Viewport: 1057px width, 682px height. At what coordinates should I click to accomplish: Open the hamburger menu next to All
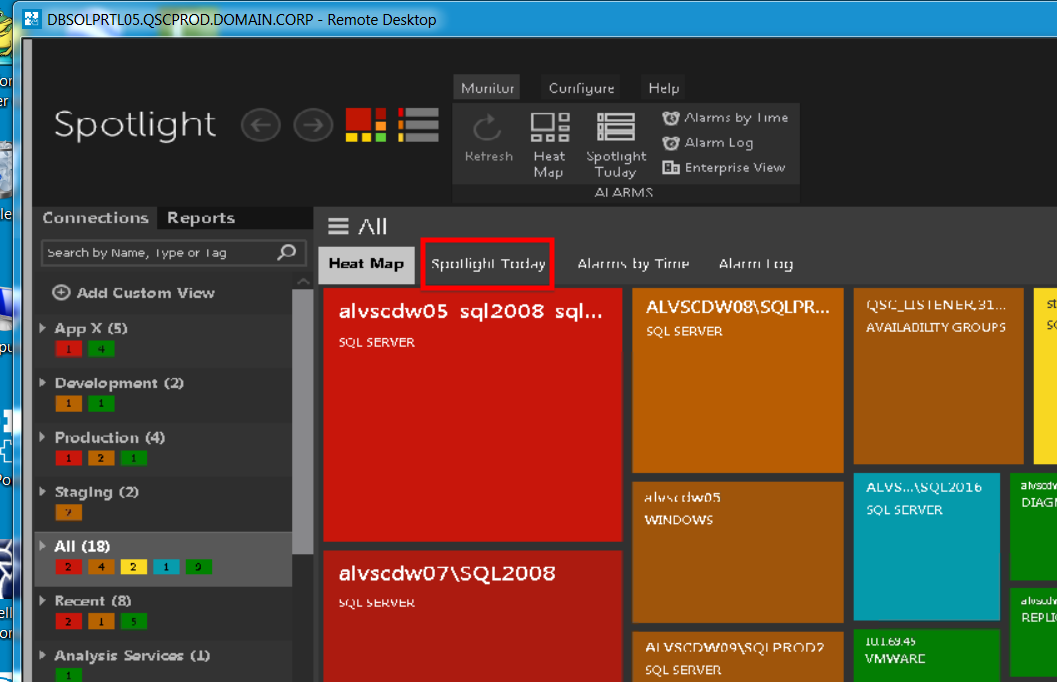pyautogui.click(x=338, y=226)
